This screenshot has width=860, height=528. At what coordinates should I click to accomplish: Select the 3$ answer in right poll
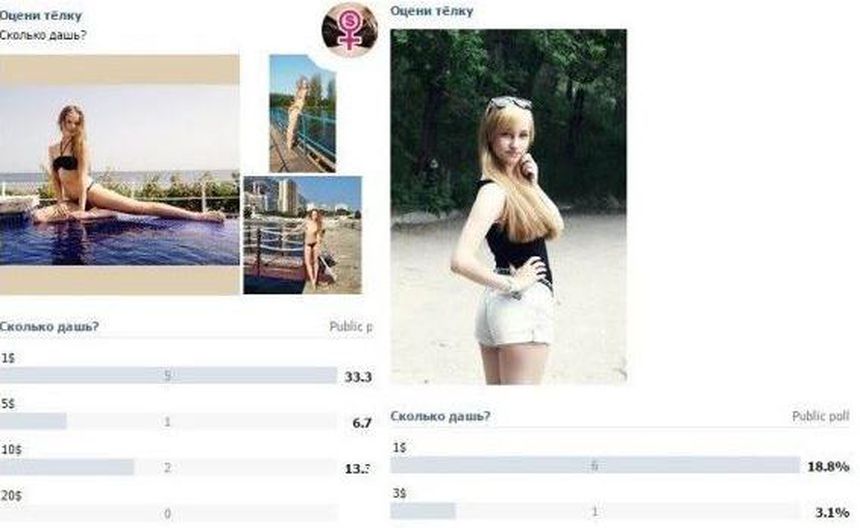point(400,493)
